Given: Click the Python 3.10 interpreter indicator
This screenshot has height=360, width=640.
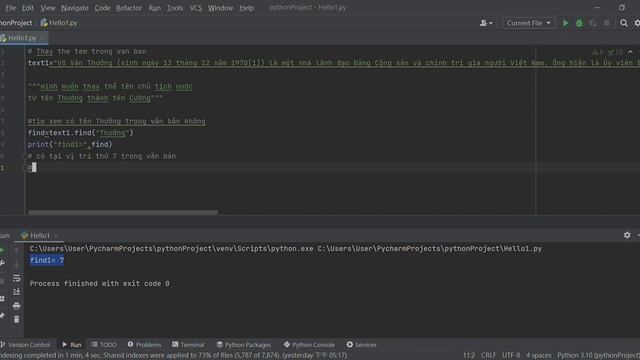Looking at the screenshot, I should coord(598,356).
